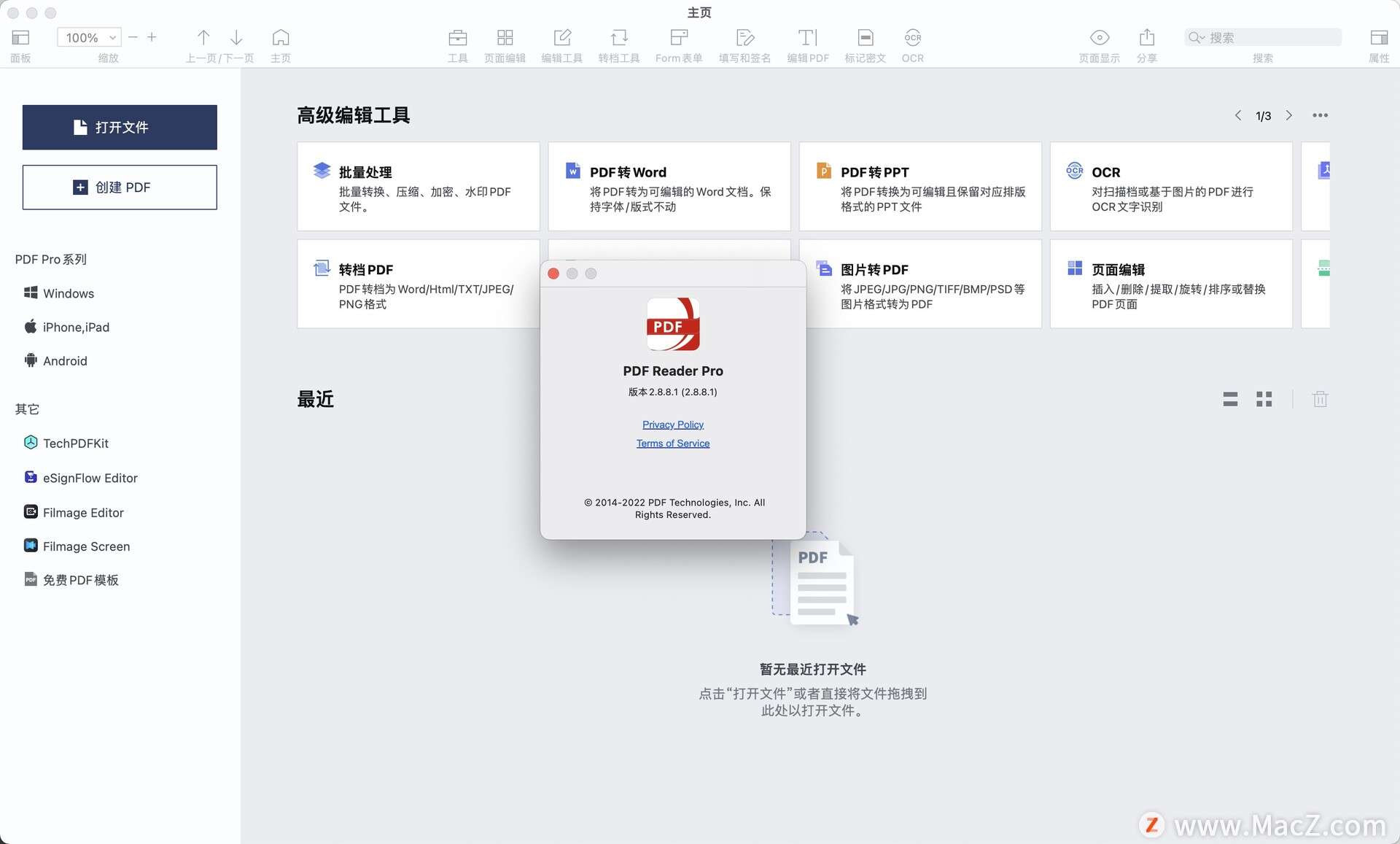Toggle the grid view layout icon
This screenshot has height=844, width=1400.
[x=1265, y=399]
